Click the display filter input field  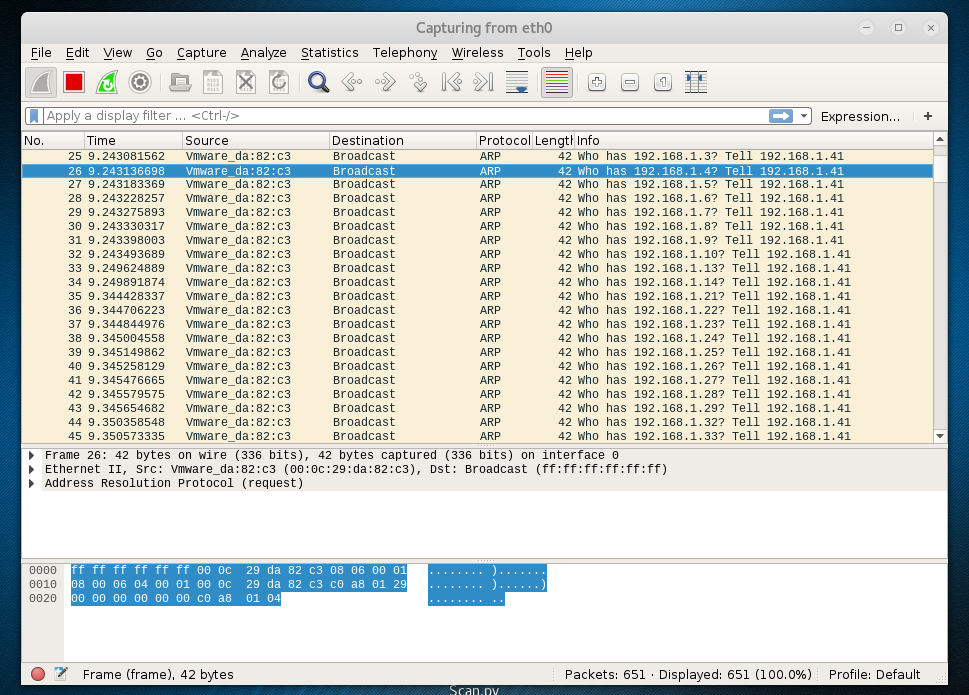[x=400, y=116]
